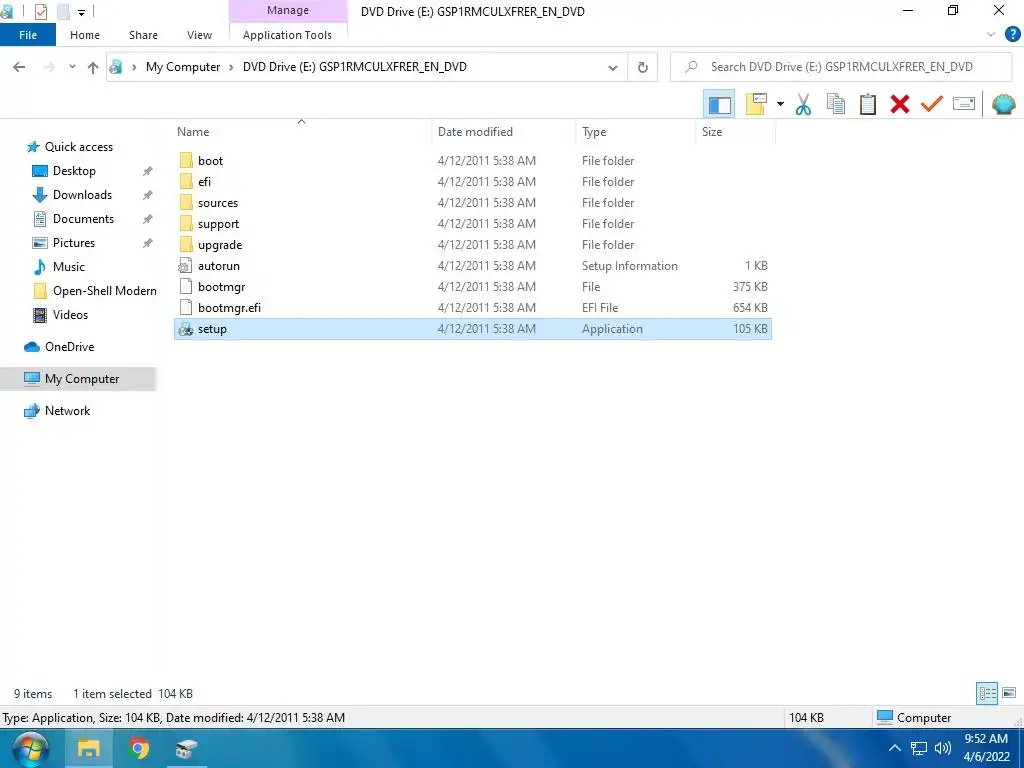
Task: Click the Properties icon in quick access toolbar
Action: pos(40,12)
